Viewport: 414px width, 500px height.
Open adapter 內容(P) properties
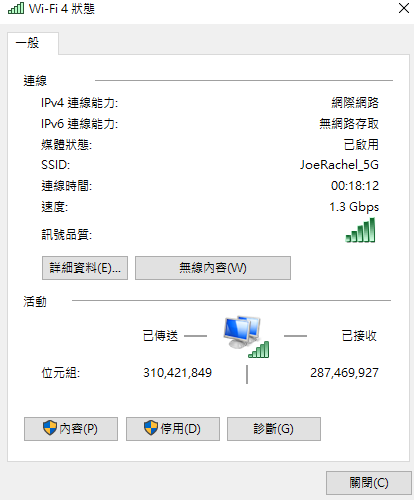[x=71, y=429]
